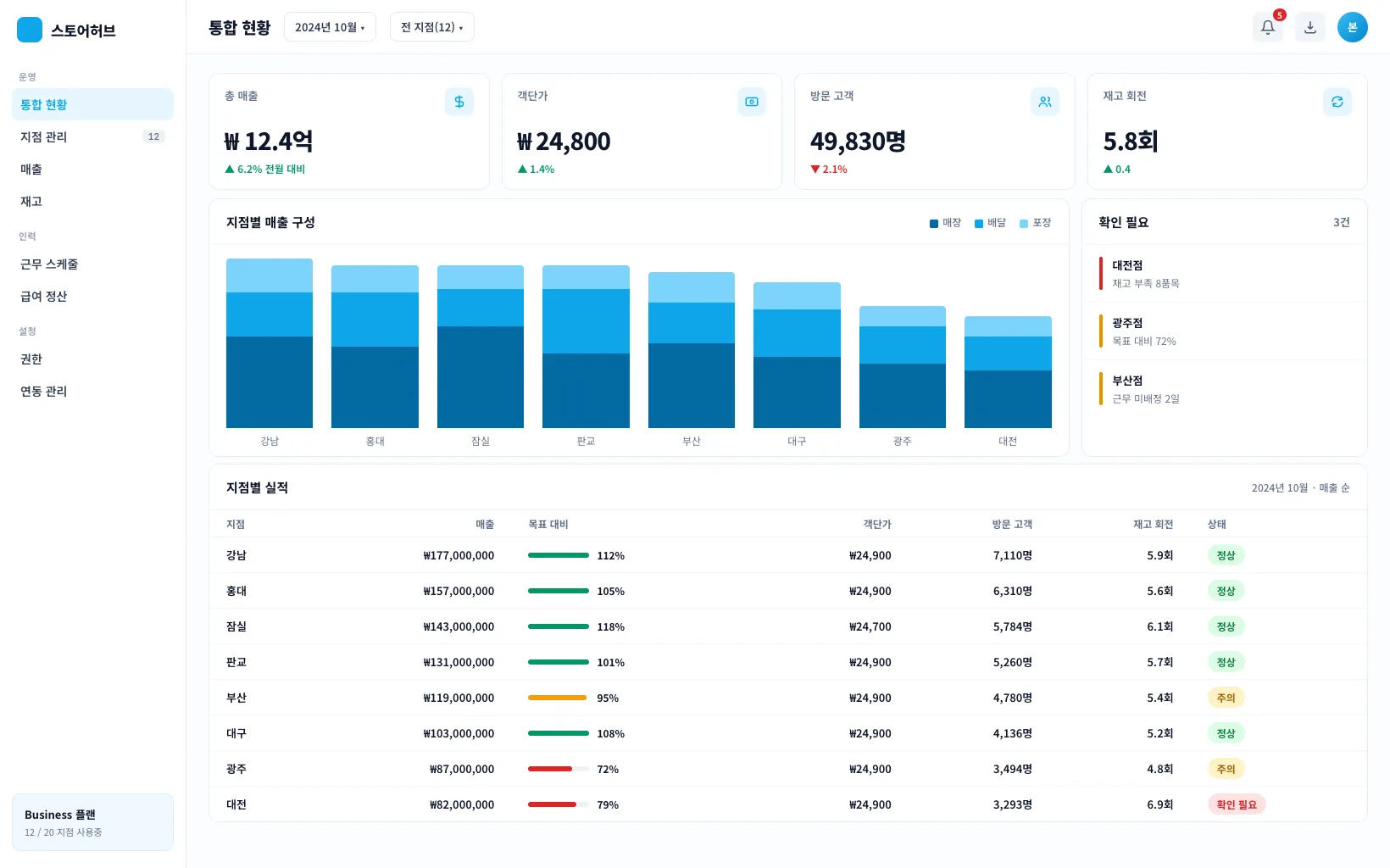Viewport: 1390px width, 868px height.
Task: Click the 대전 bar in the chart
Action: point(1008,372)
